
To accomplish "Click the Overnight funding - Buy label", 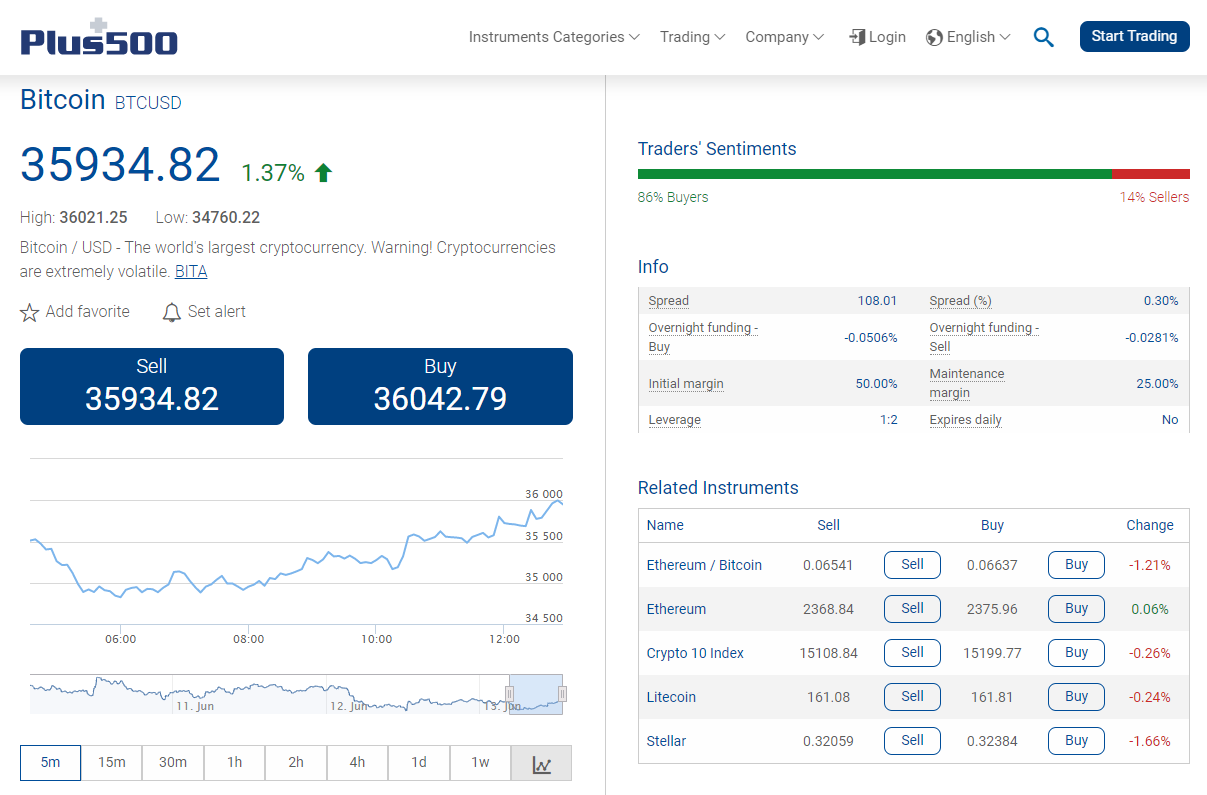I will point(703,337).
